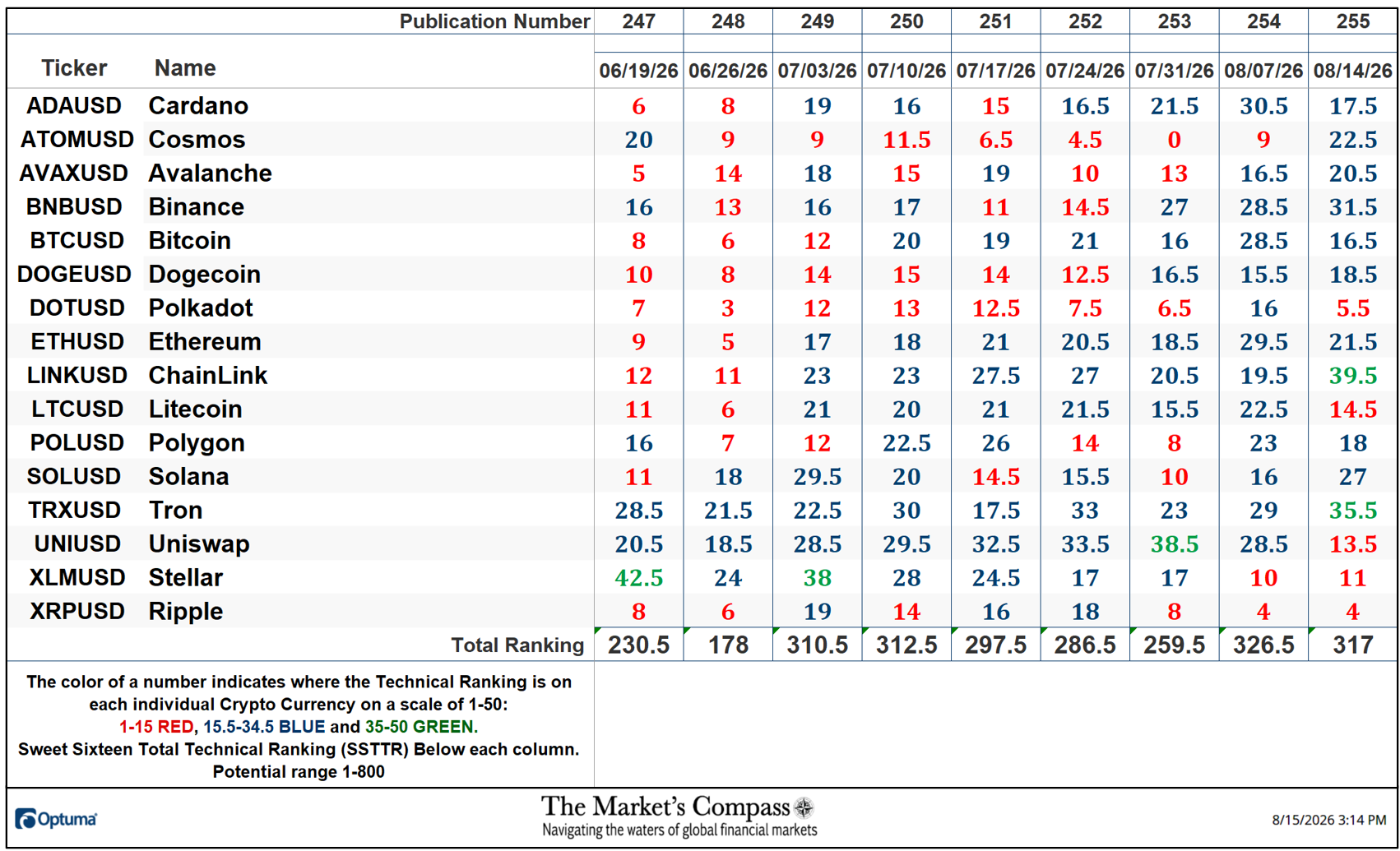Click the name Cardano

(198, 106)
